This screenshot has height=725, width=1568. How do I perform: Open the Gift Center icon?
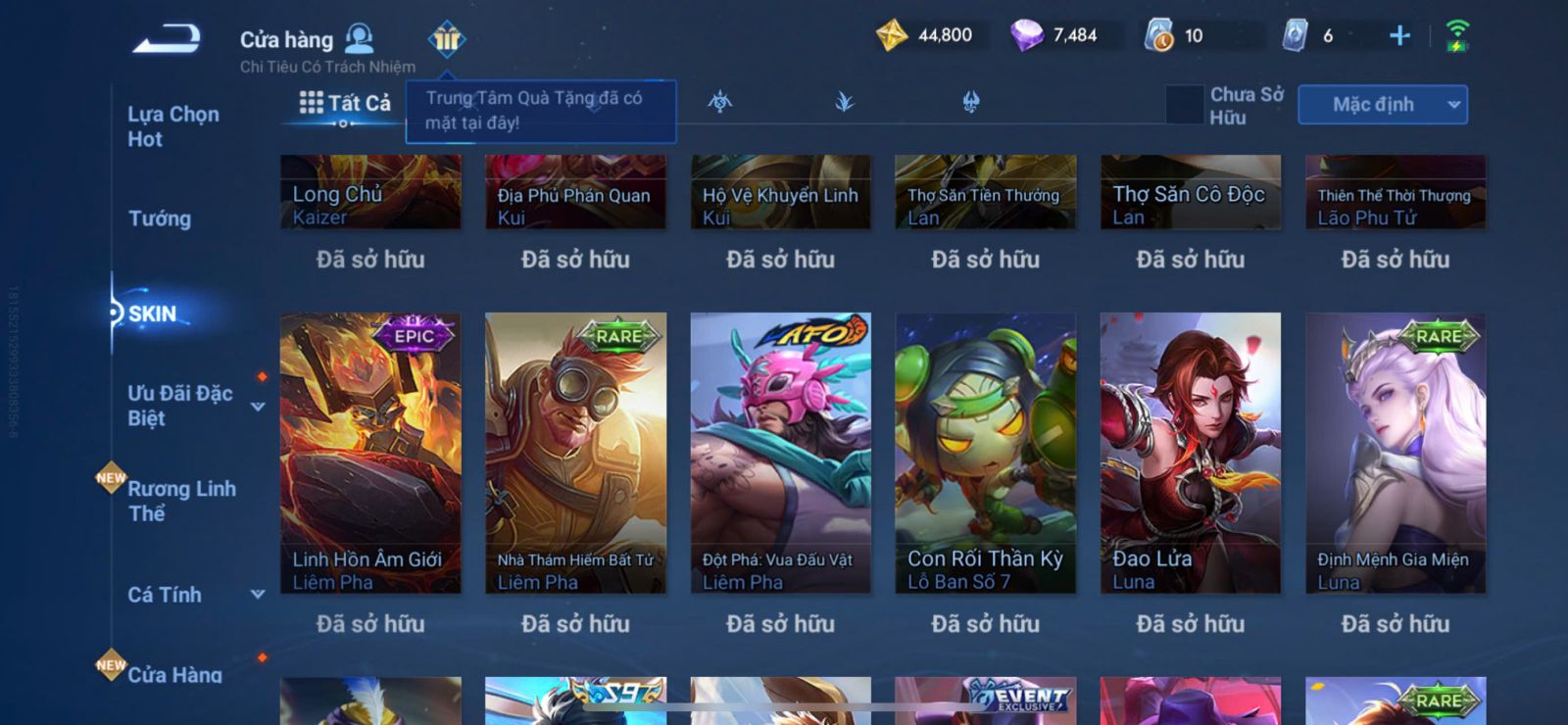[447, 39]
